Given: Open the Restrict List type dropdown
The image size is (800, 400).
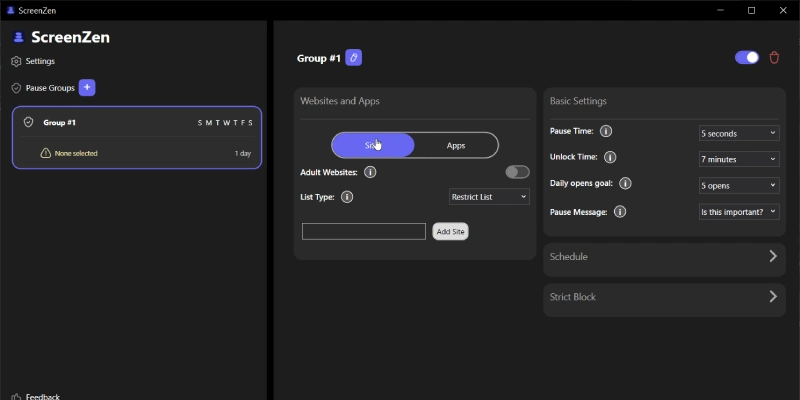Looking at the screenshot, I should (x=489, y=197).
